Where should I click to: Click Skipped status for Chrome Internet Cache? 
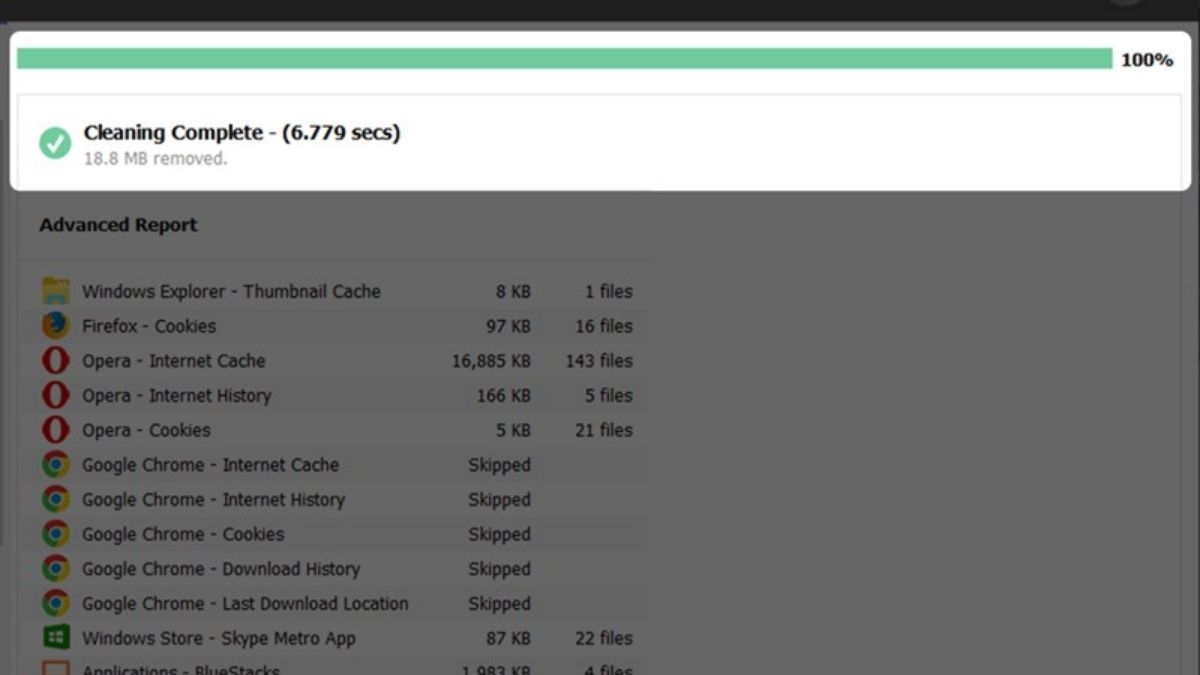pos(499,465)
